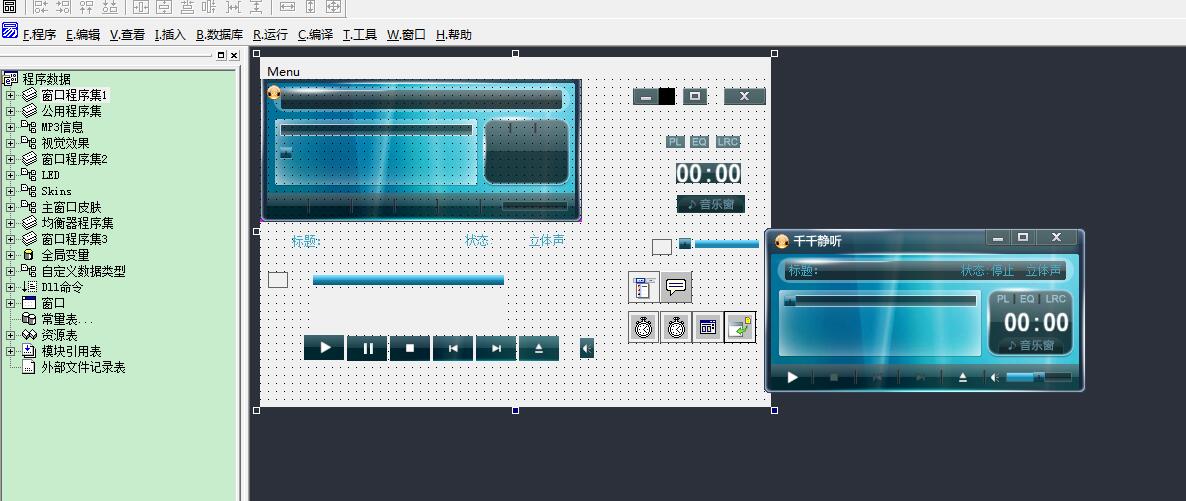Open the T.工具 menu
This screenshot has width=1186, height=501.
point(359,34)
